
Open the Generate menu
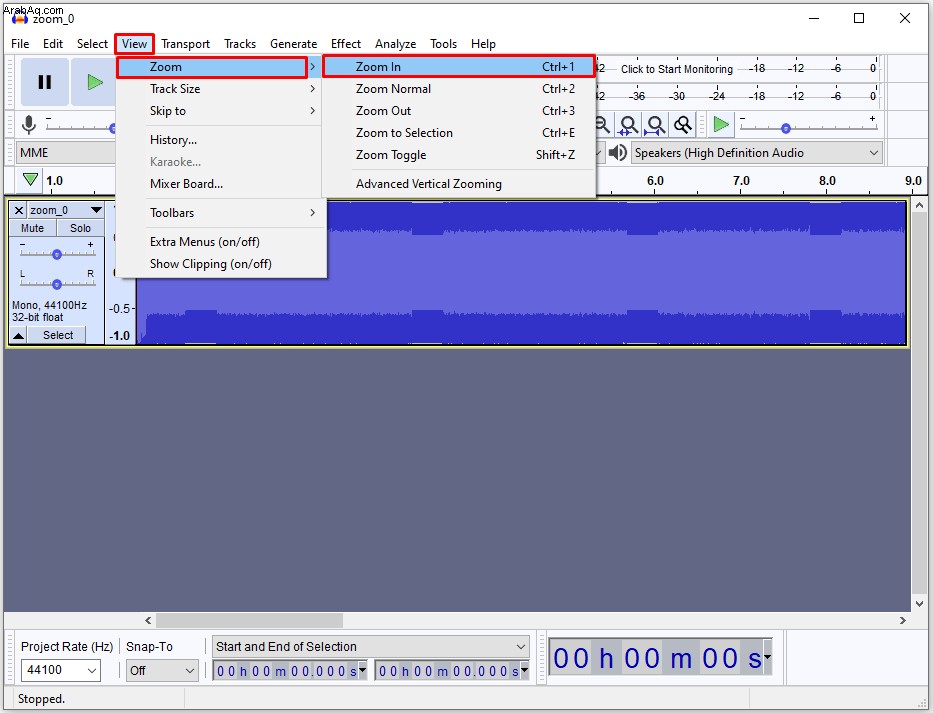pos(293,43)
